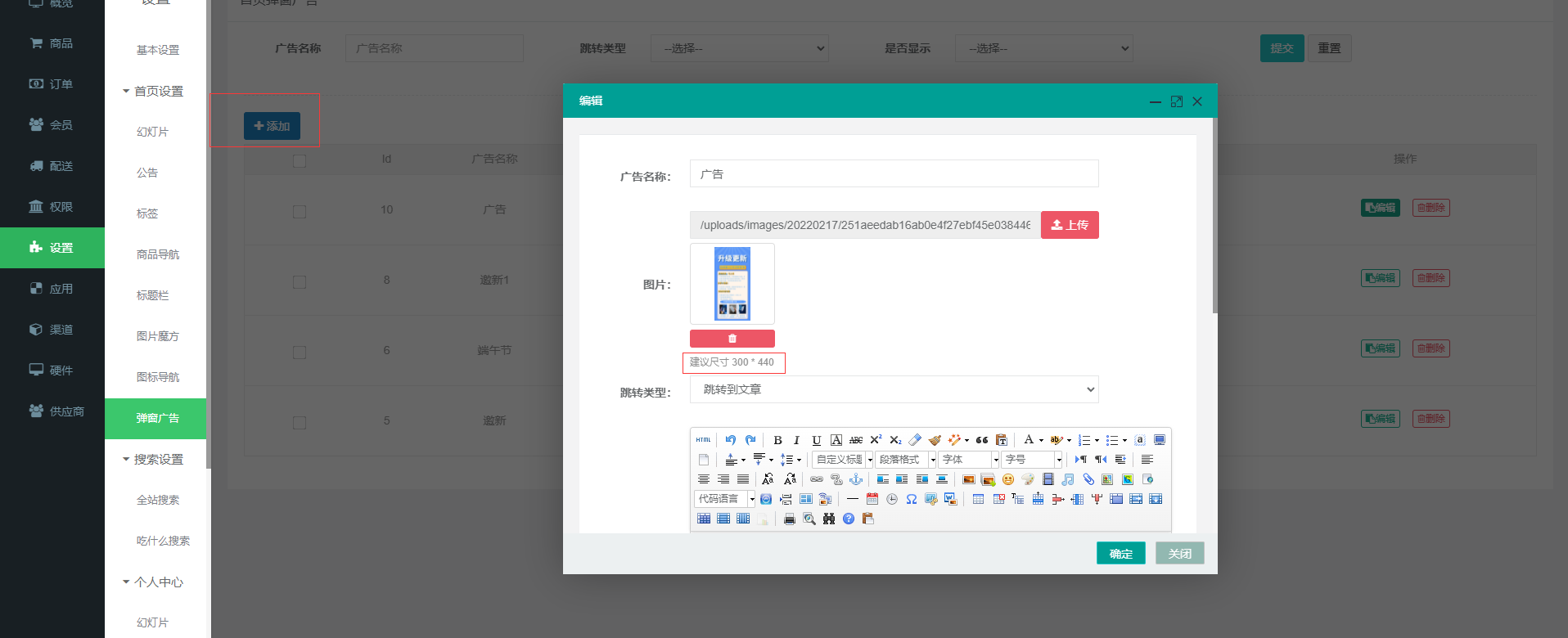This screenshot has height=638, width=1568.
Task: Collapse the 搜索设置 sidebar group
Action: click(x=153, y=459)
